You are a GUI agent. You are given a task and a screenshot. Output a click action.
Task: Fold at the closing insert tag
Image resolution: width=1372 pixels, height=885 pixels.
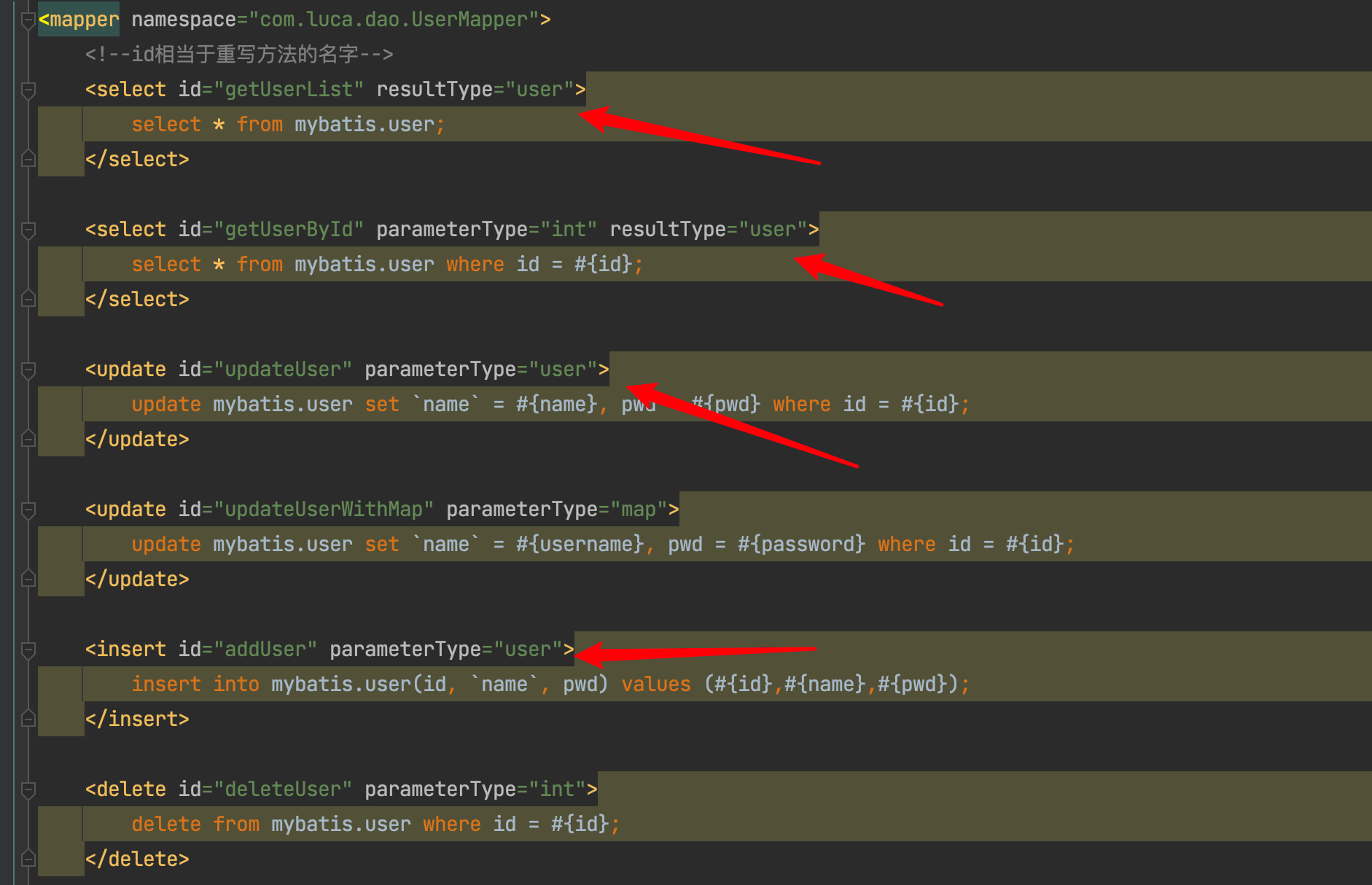coord(28,717)
